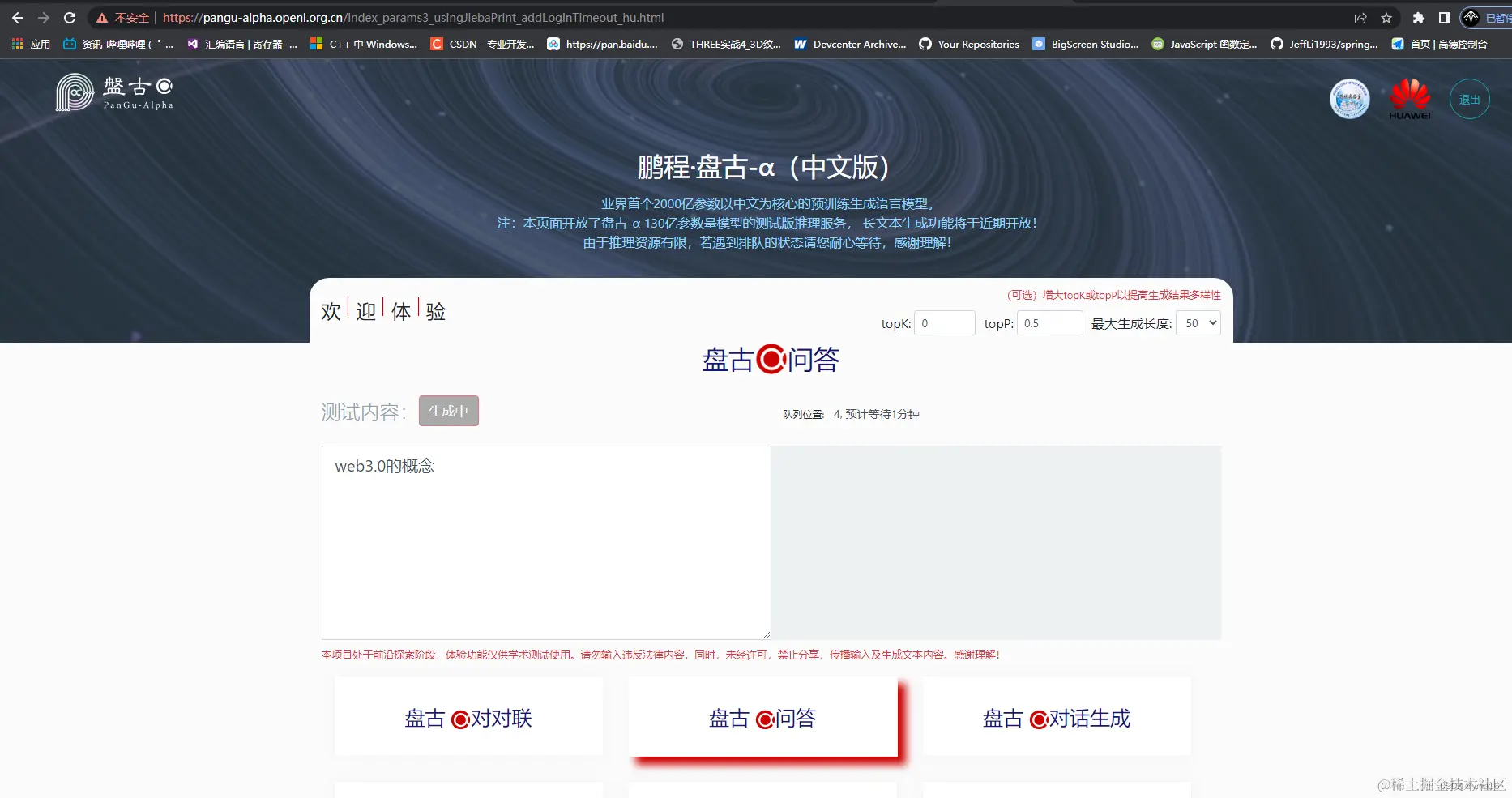Click the topP input field
The height and width of the screenshot is (798, 1512).
[x=1049, y=322]
